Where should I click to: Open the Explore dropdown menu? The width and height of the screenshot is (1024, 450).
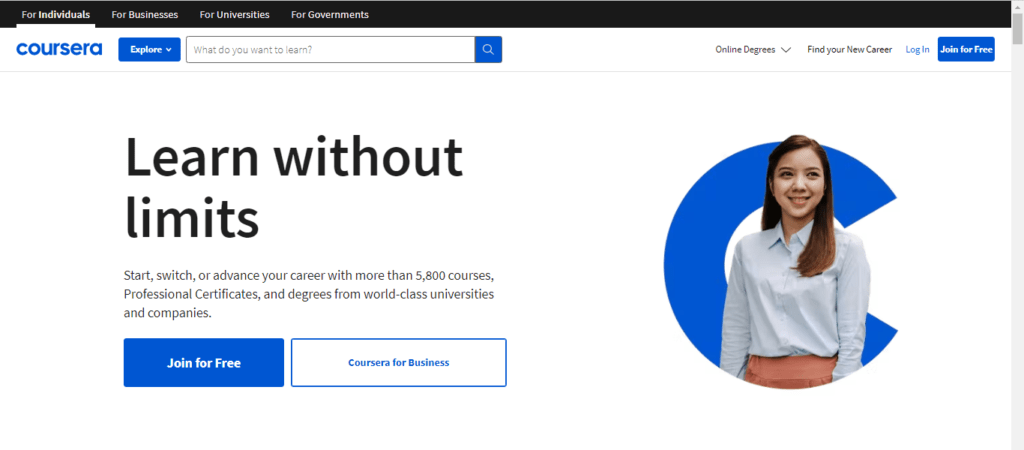150,50
